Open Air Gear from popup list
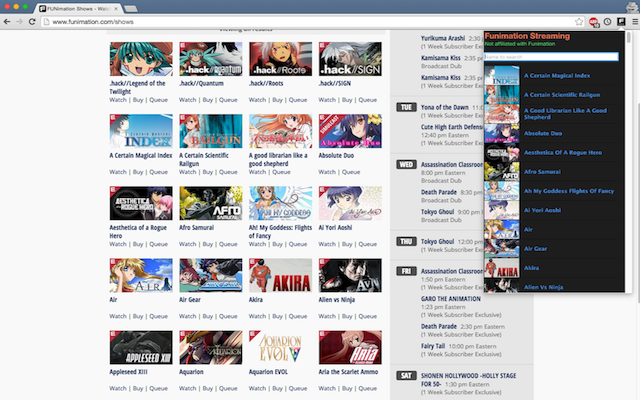Screen dimensions: 640x400 click(x=535, y=249)
